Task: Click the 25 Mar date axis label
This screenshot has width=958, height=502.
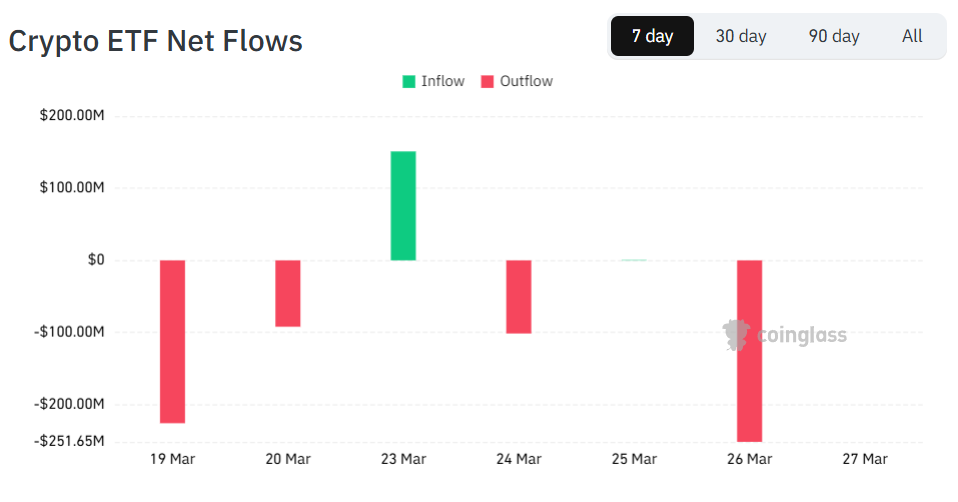Action: coord(634,459)
